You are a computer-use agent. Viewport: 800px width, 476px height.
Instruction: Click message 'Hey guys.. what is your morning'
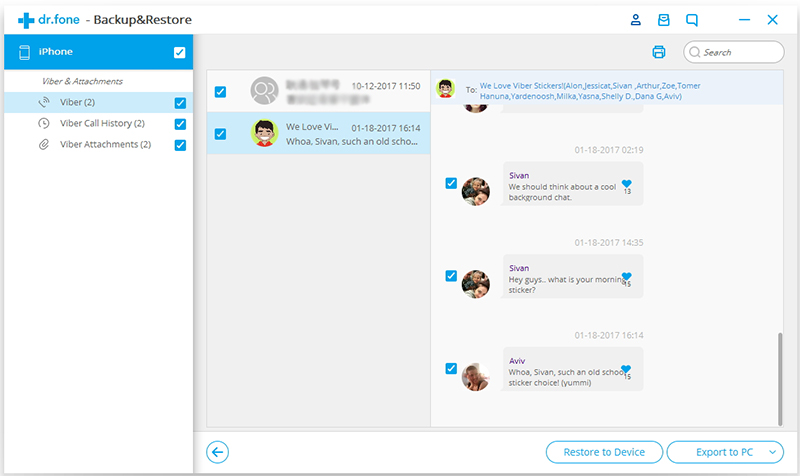(x=573, y=277)
